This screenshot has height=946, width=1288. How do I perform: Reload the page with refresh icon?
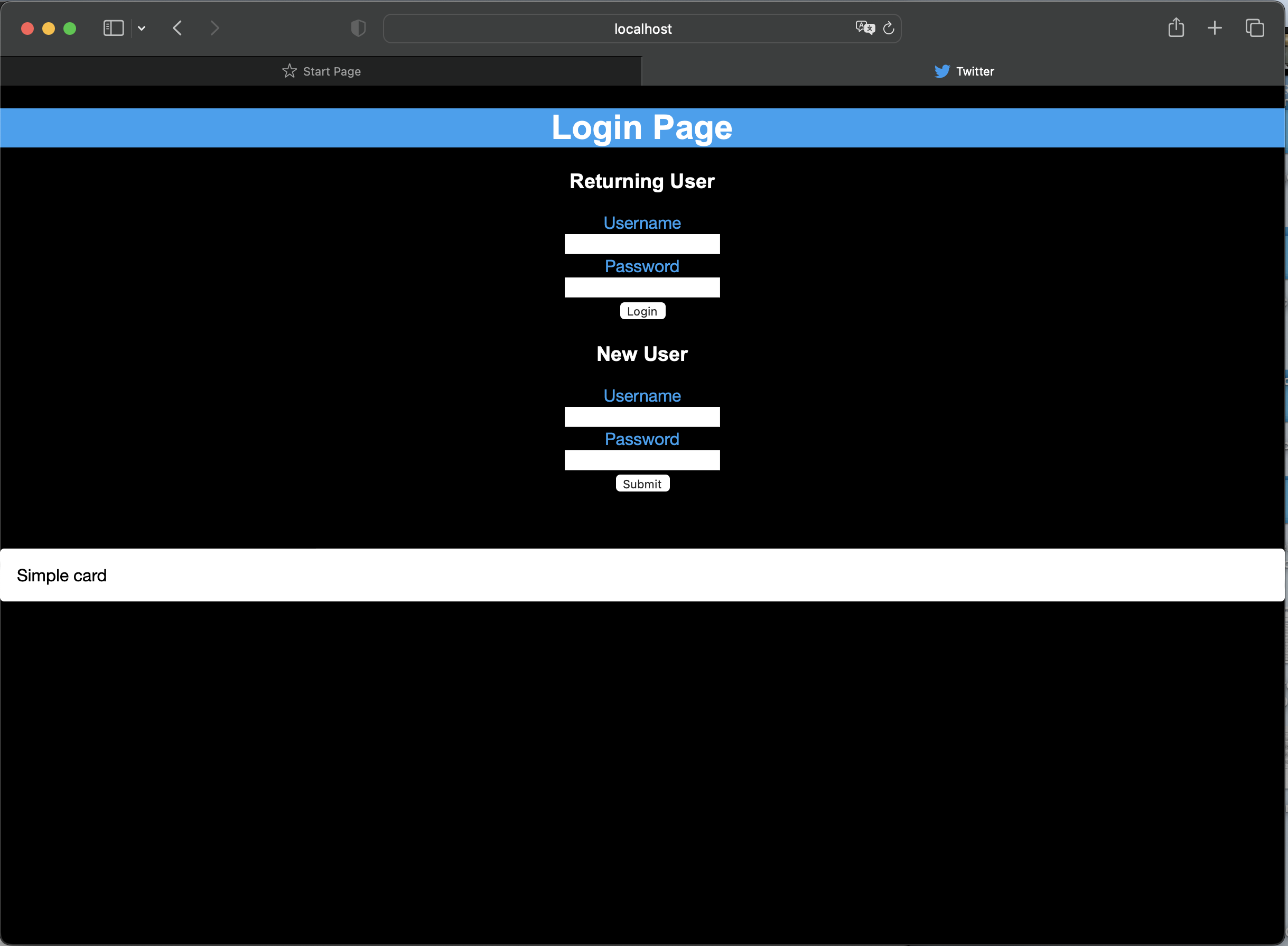click(x=889, y=28)
